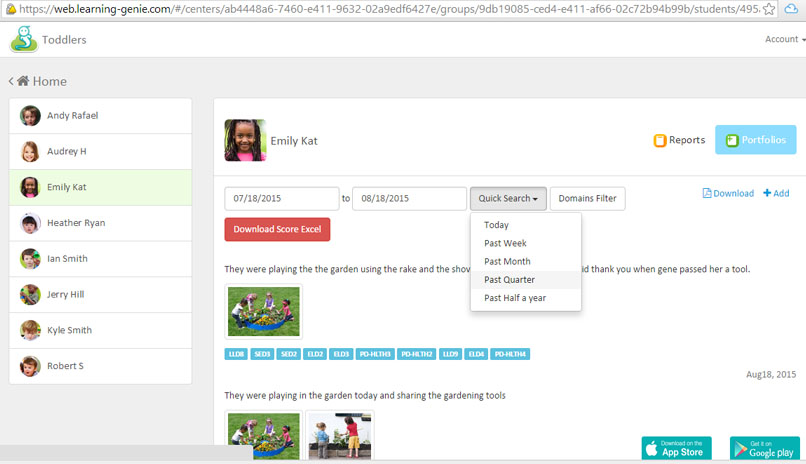
Task: Click the start date field 07/18/2015
Action: 282,198
